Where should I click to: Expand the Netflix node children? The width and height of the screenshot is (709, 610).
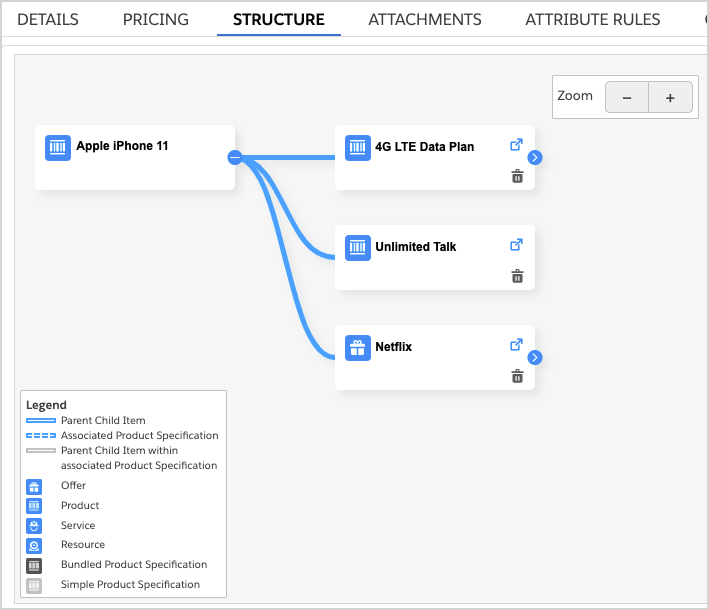point(534,357)
